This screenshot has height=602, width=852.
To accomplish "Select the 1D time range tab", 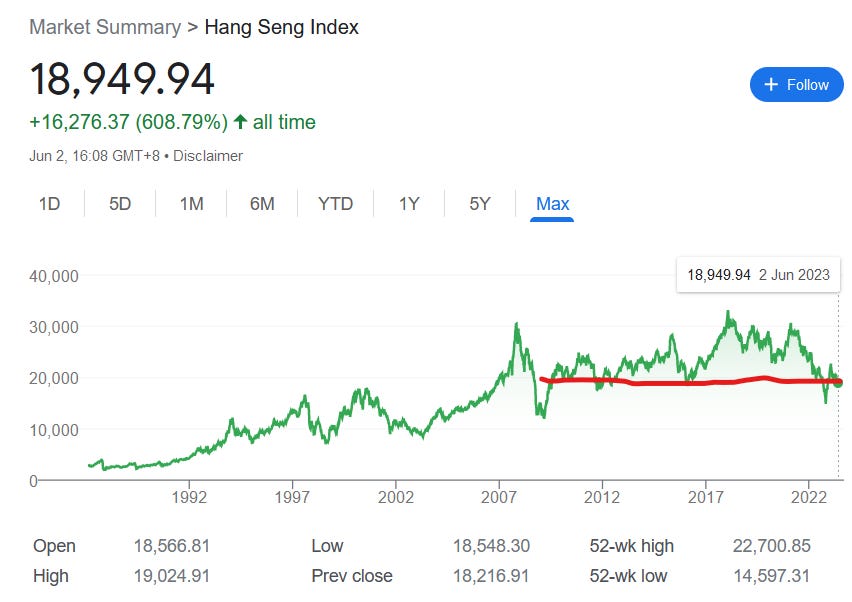I will pyautogui.click(x=49, y=204).
